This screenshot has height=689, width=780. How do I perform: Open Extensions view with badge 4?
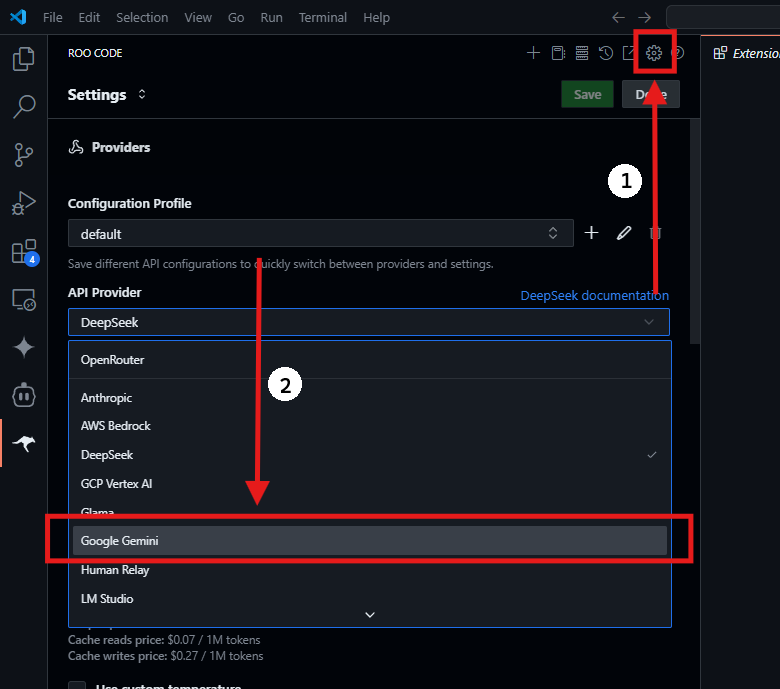pos(24,252)
